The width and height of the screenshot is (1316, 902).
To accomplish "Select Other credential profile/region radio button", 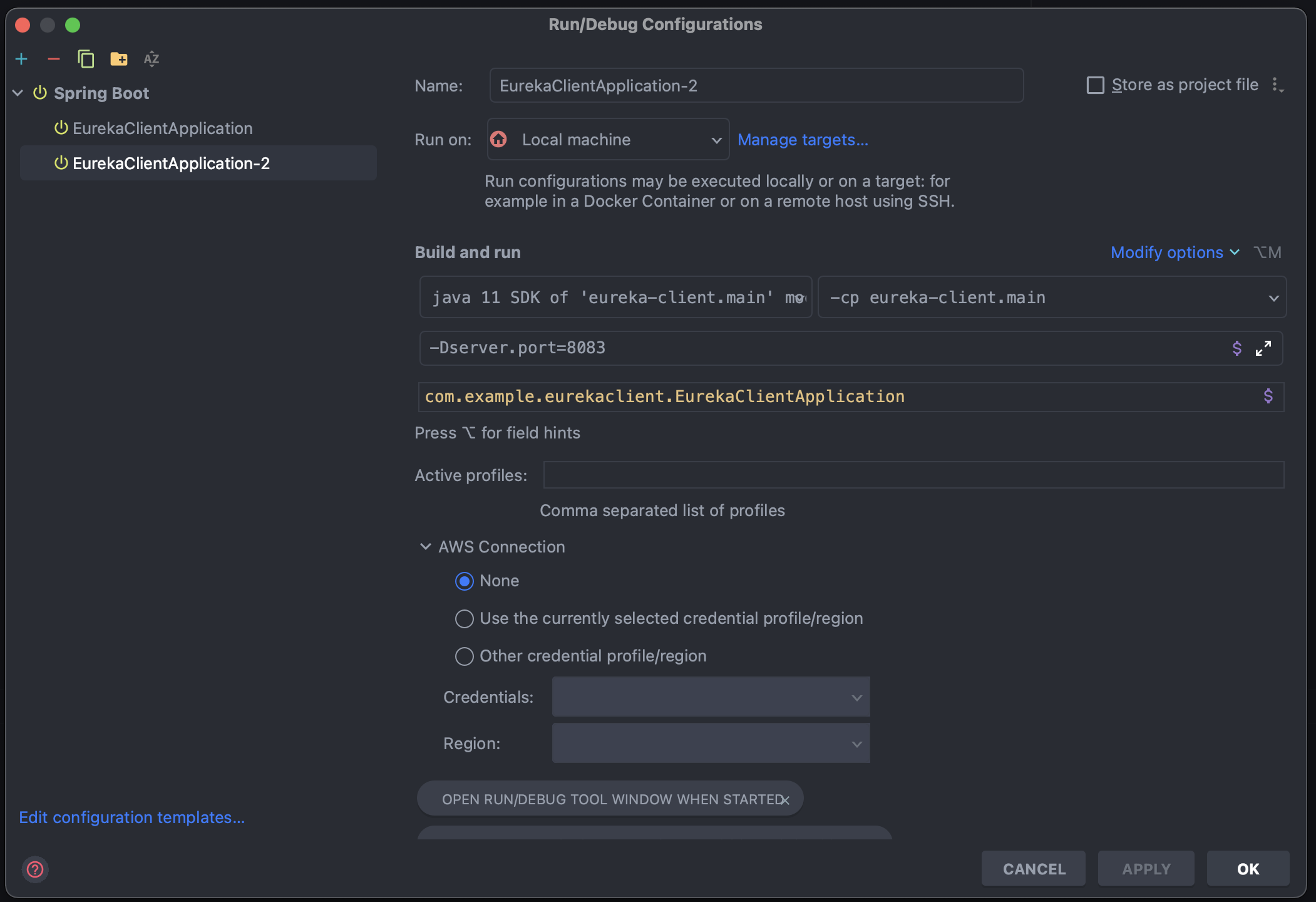I will 464,656.
